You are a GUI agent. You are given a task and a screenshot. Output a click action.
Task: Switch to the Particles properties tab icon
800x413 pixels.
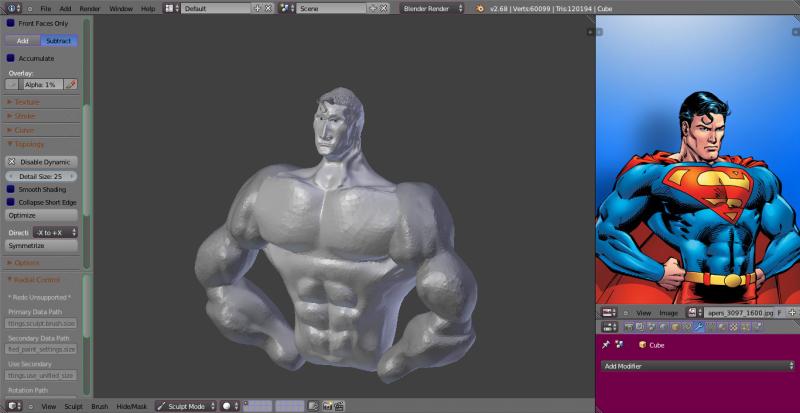(745, 327)
